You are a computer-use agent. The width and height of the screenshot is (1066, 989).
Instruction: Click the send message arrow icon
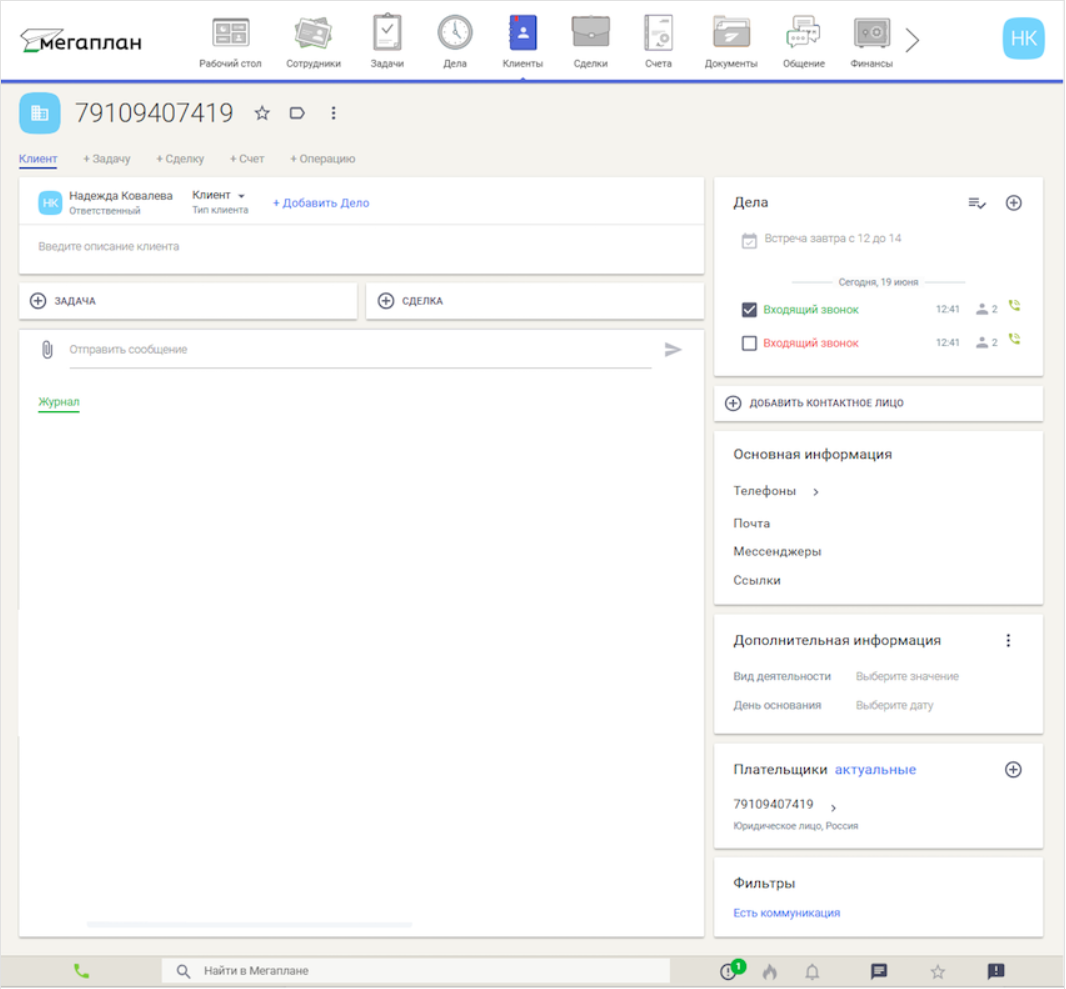coord(673,350)
